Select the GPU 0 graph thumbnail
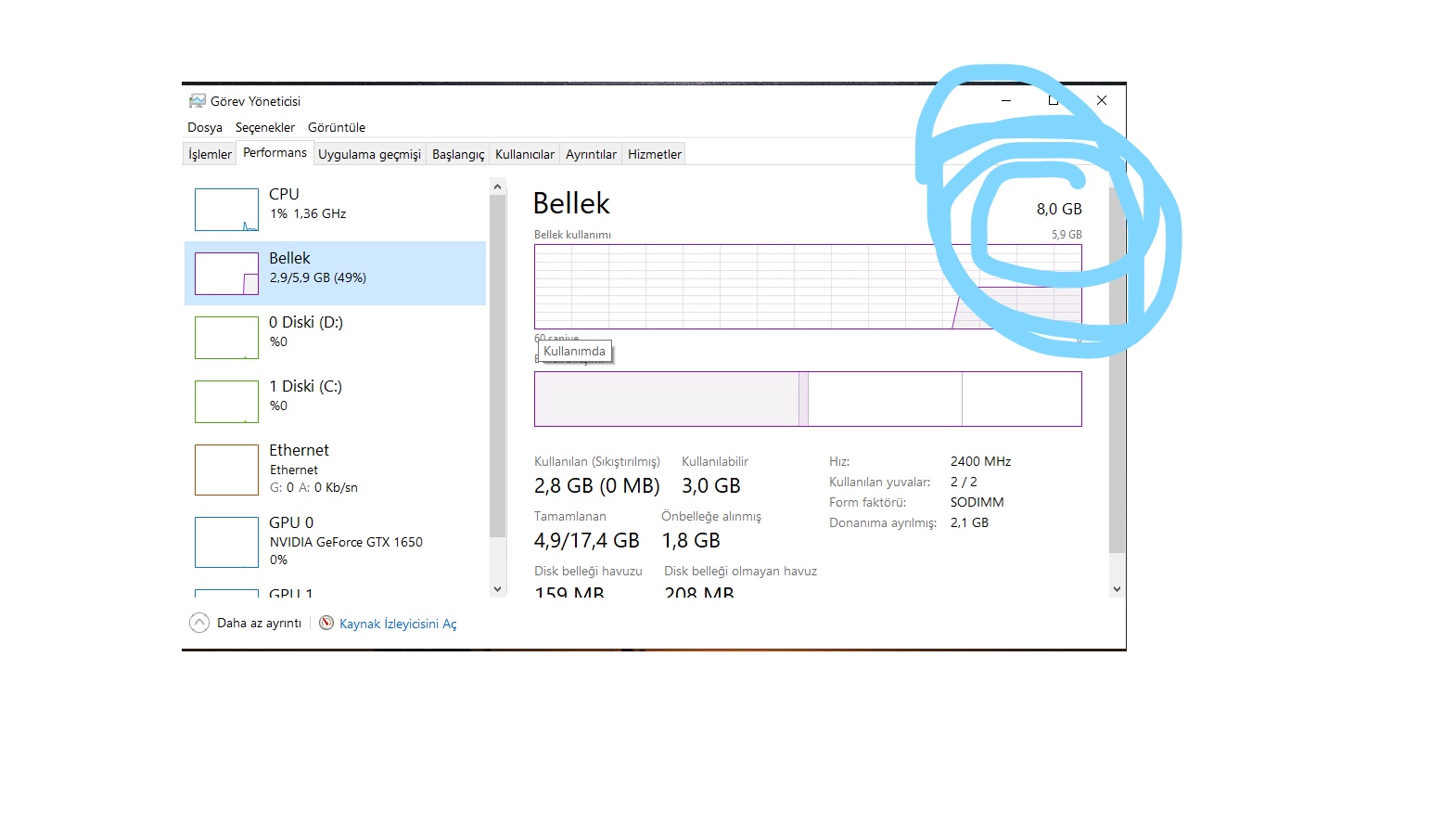Screen dimensions: 1456x837 tap(226, 542)
